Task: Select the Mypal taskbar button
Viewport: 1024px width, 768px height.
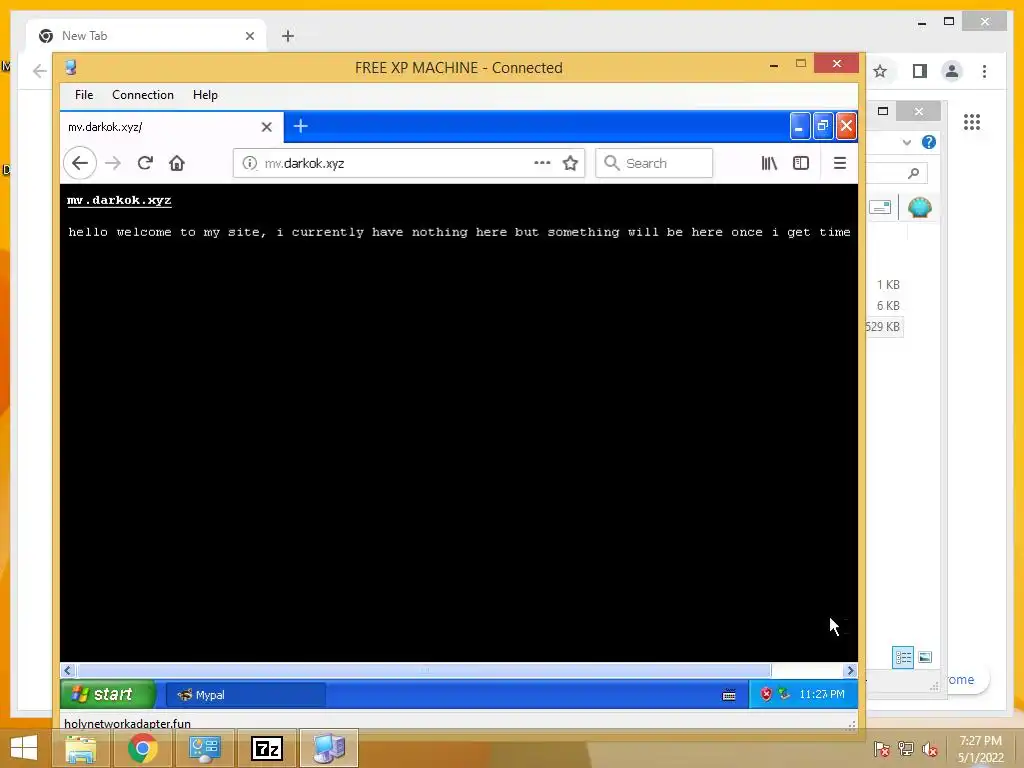Action: coord(246,695)
